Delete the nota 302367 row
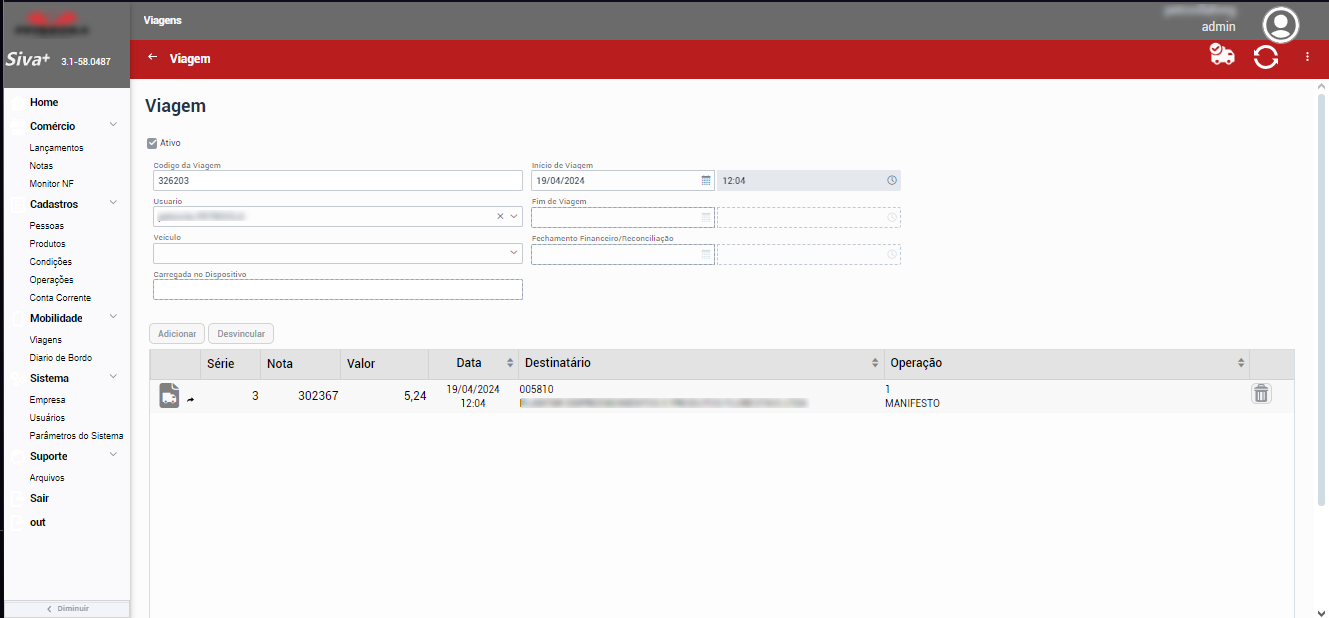 click(x=1261, y=393)
